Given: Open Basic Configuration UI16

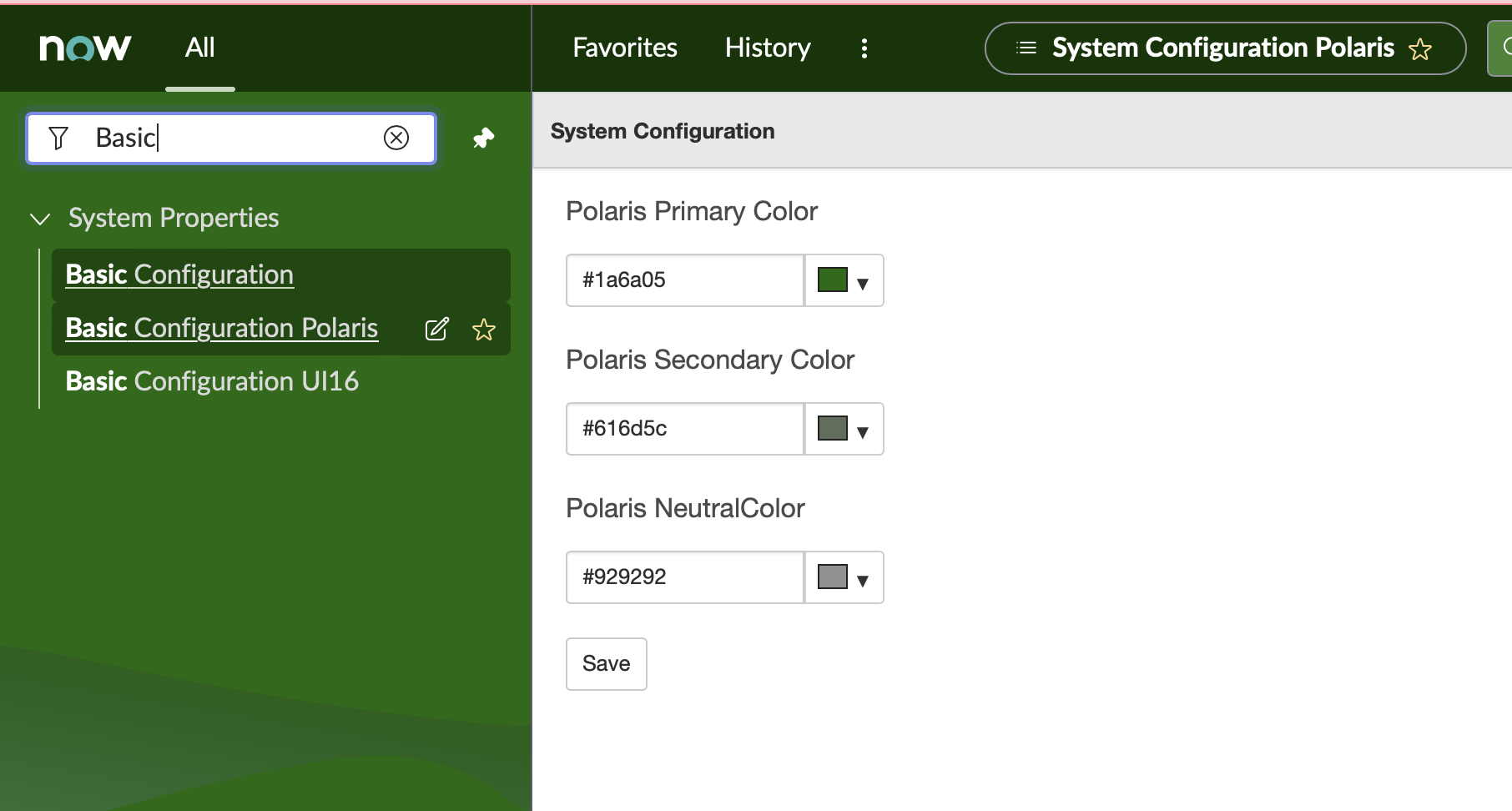Looking at the screenshot, I should (x=212, y=380).
